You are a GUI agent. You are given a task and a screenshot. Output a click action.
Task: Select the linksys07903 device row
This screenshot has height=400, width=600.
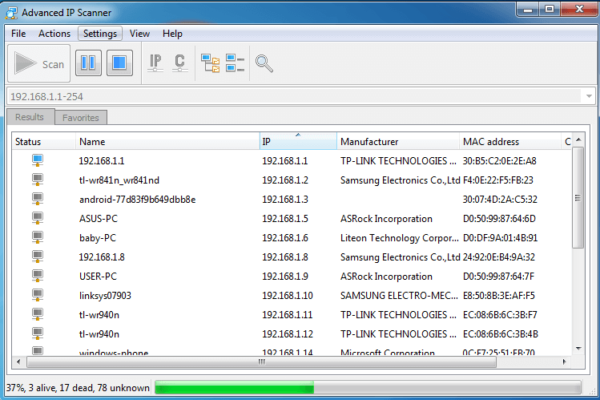coord(105,295)
